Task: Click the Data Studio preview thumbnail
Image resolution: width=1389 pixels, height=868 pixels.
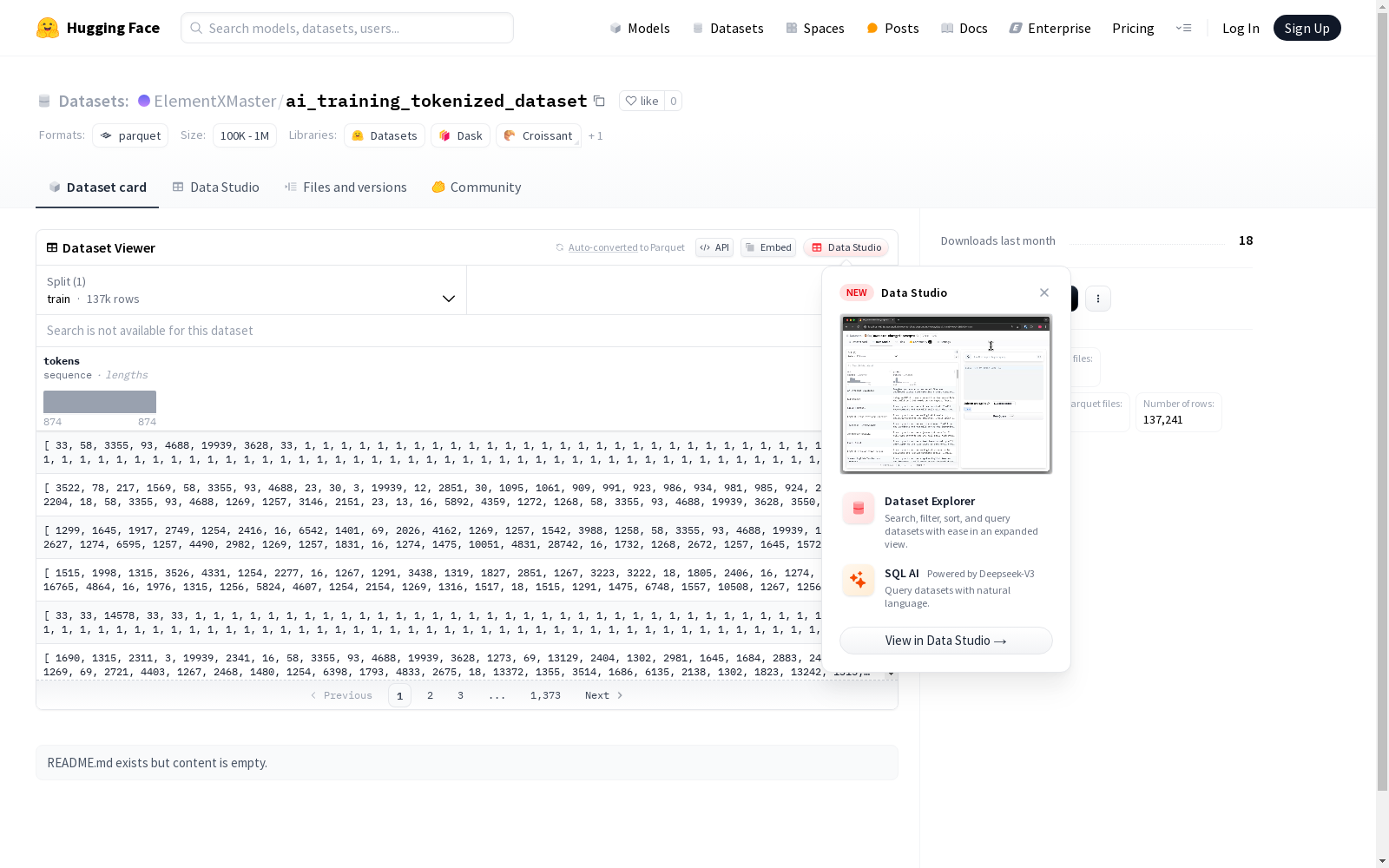Action: pos(946,394)
